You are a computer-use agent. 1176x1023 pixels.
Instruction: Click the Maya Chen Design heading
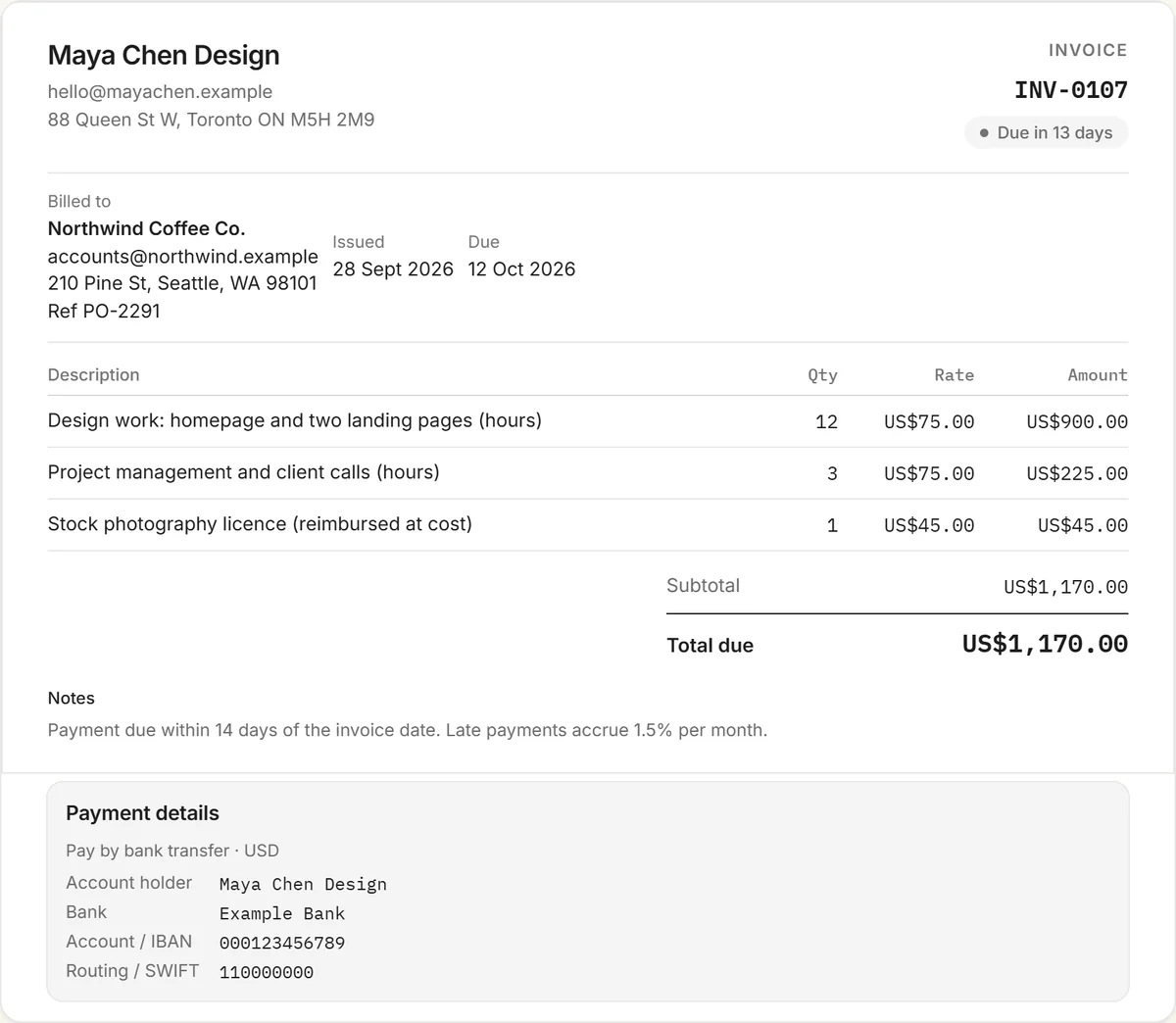(x=164, y=56)
